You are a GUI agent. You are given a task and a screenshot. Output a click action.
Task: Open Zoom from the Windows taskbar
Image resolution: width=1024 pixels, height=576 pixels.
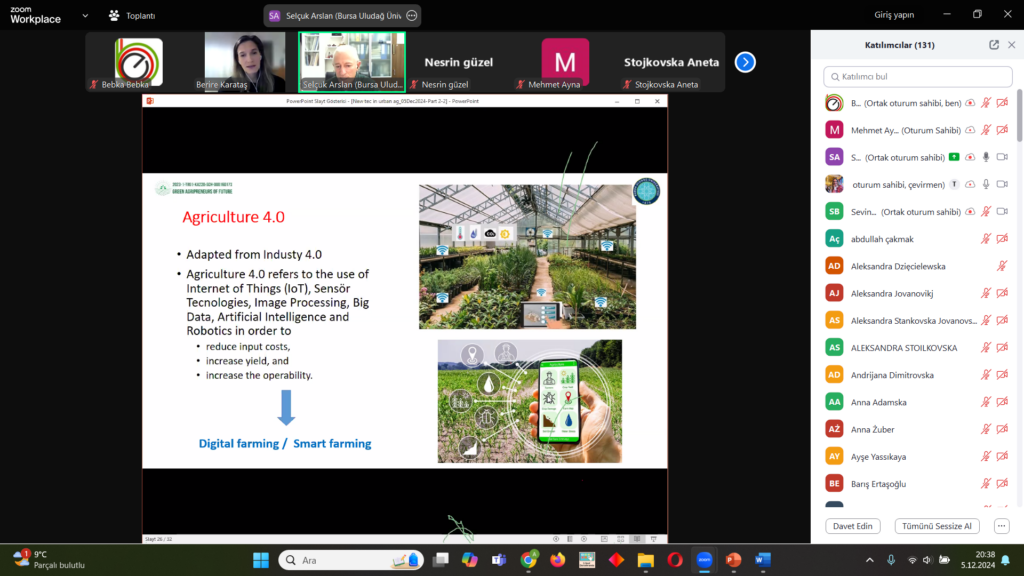coord(704,560)
